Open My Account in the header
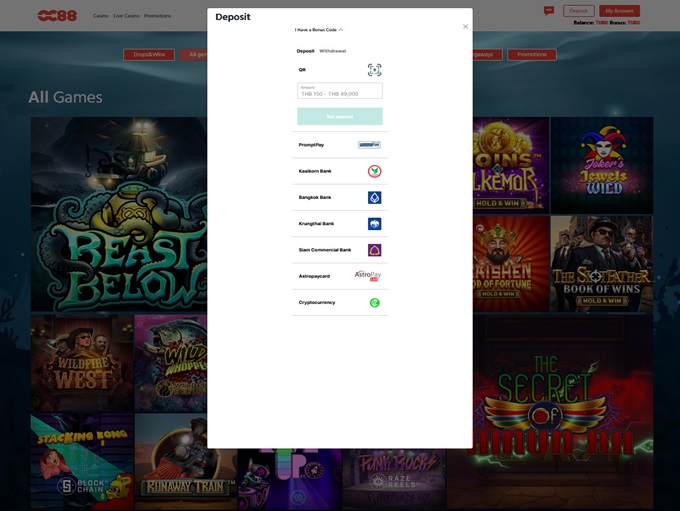 point(620,11)
